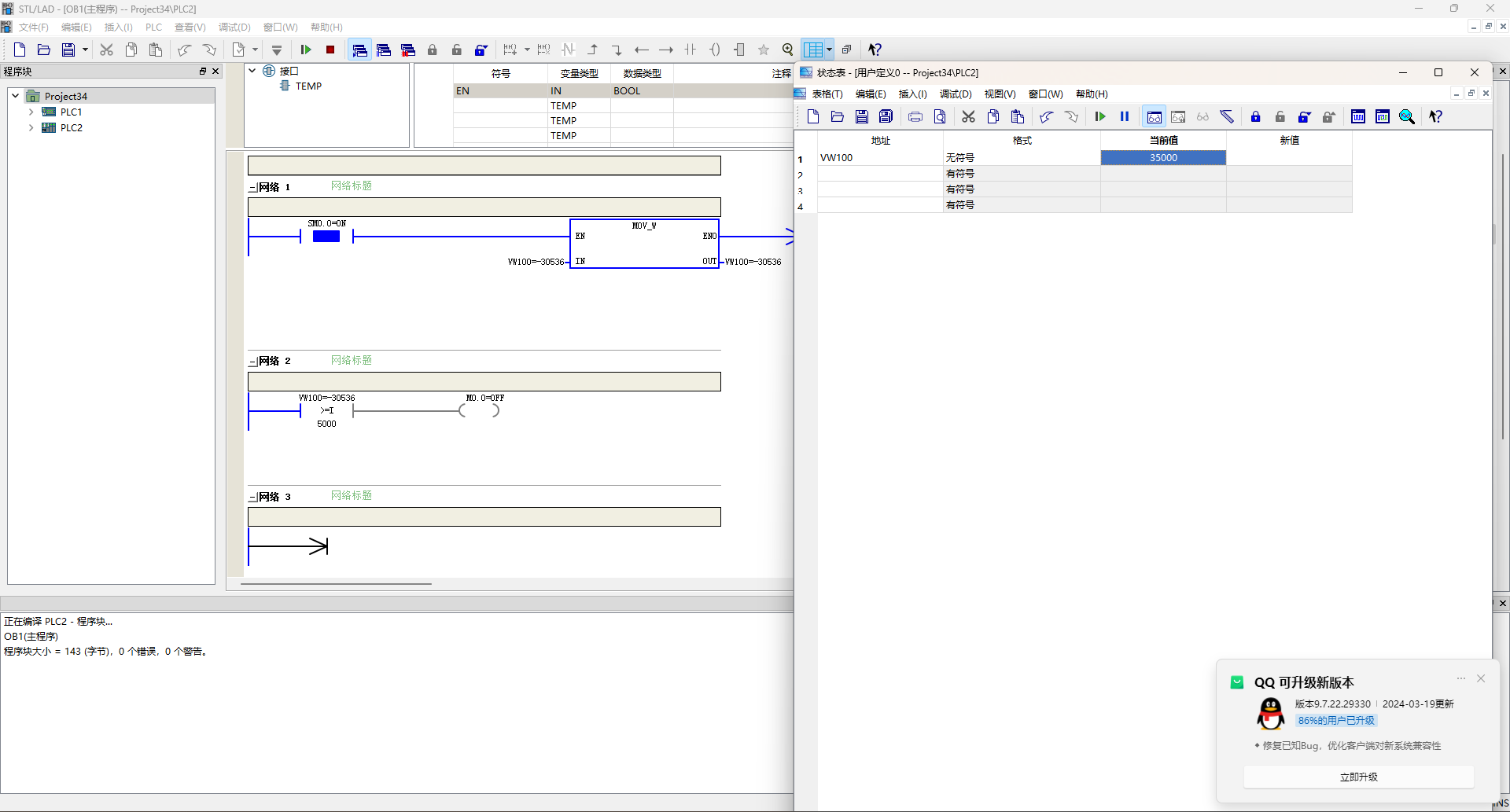
Task: Click SM0.0 contact in network 1
Action: click(x=326, y=236)
